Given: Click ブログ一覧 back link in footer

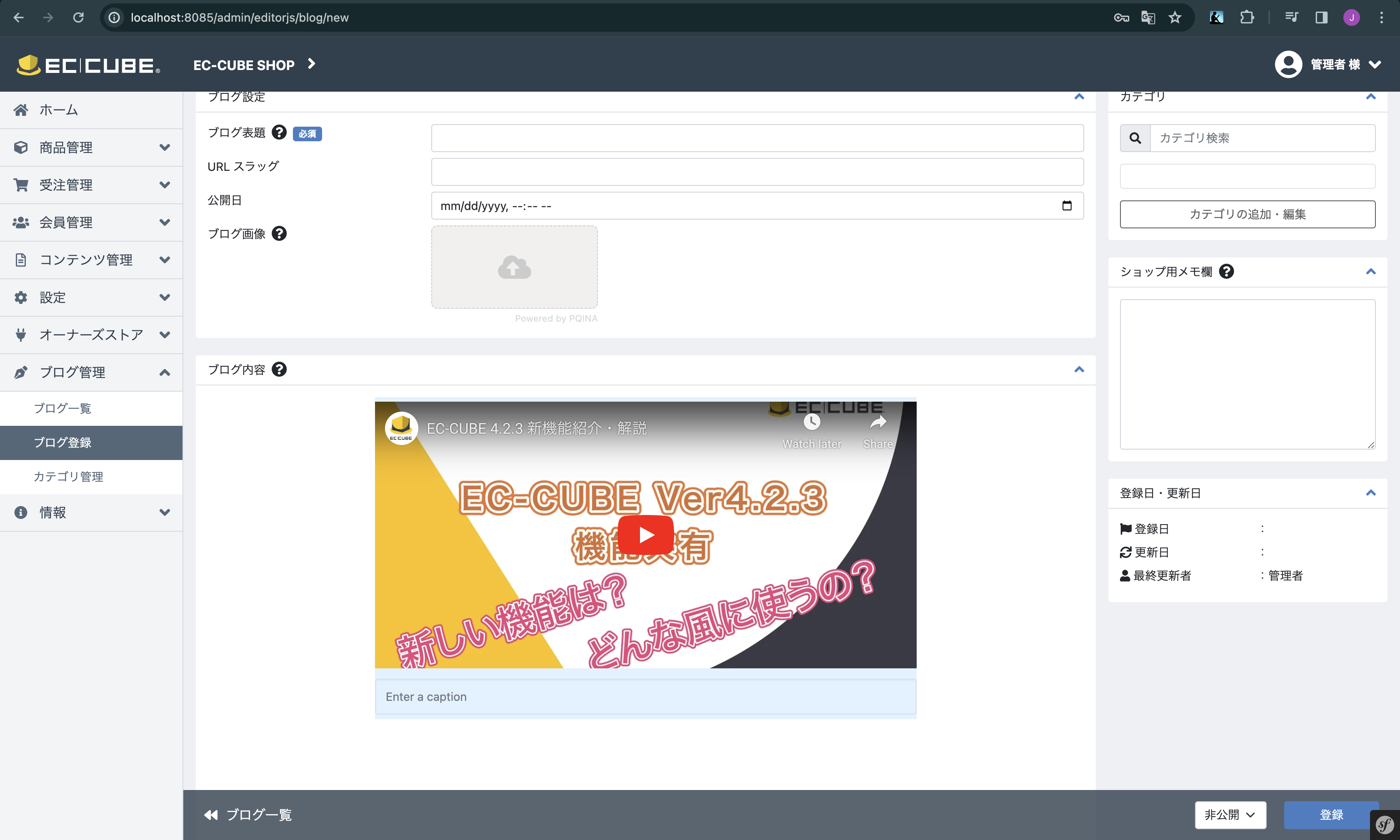Looking at the screenshot, I should [x=248, y=815].
